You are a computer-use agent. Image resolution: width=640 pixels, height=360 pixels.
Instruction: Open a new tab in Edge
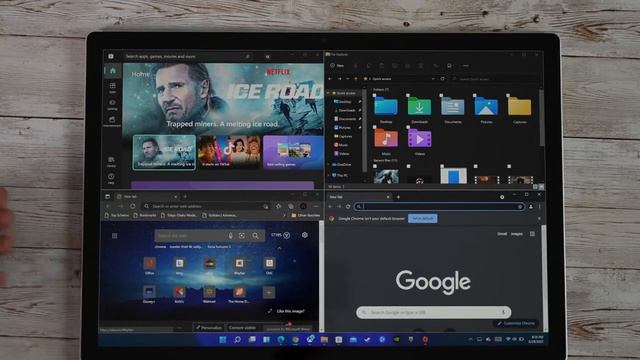coord(185,197)
